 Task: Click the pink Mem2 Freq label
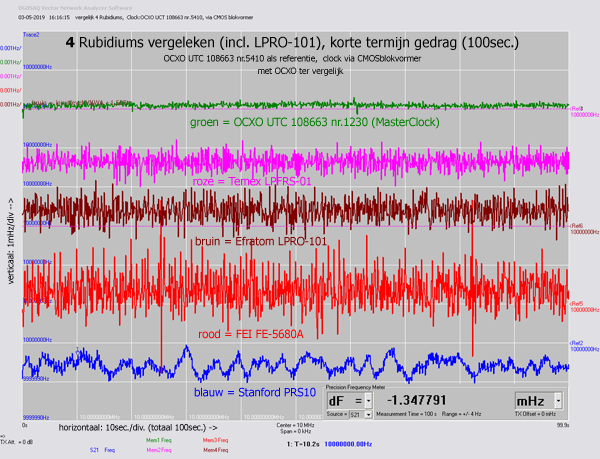click(x=158, y=450)
